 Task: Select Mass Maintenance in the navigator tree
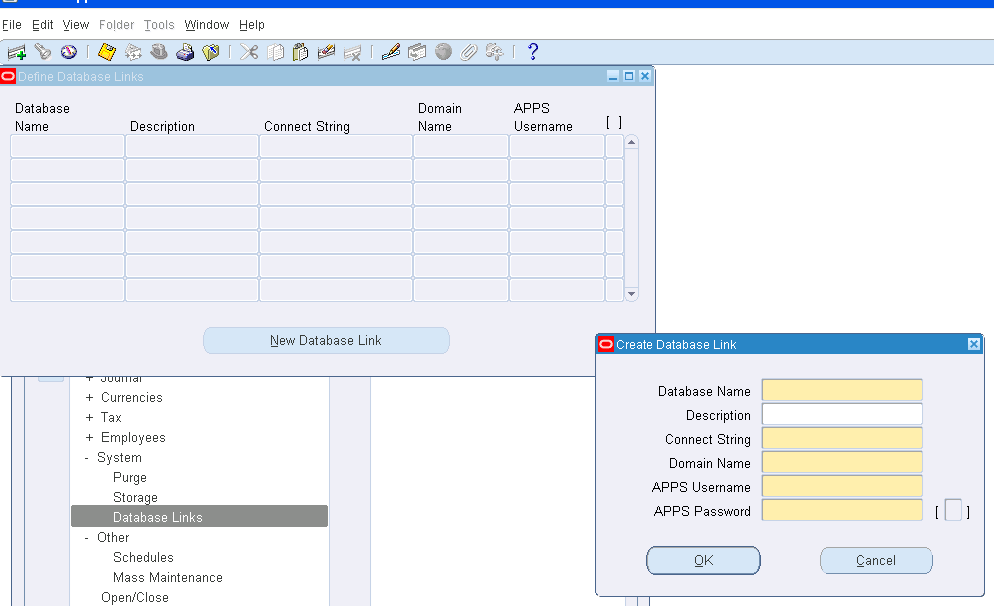pos(168,577)
